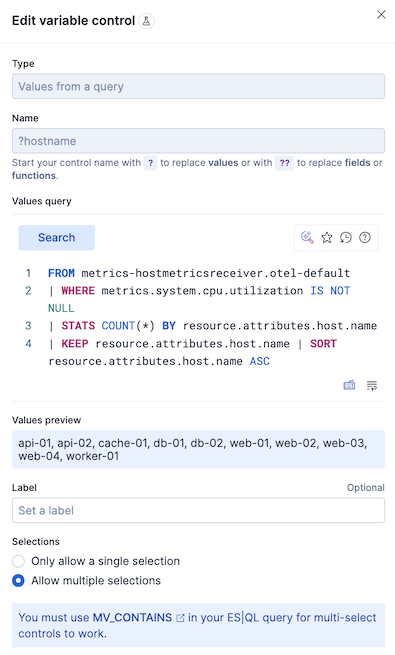Screen dimensions: 395x655
Task: Click the KEEP keyword on line 4
Action: point(75,344)
